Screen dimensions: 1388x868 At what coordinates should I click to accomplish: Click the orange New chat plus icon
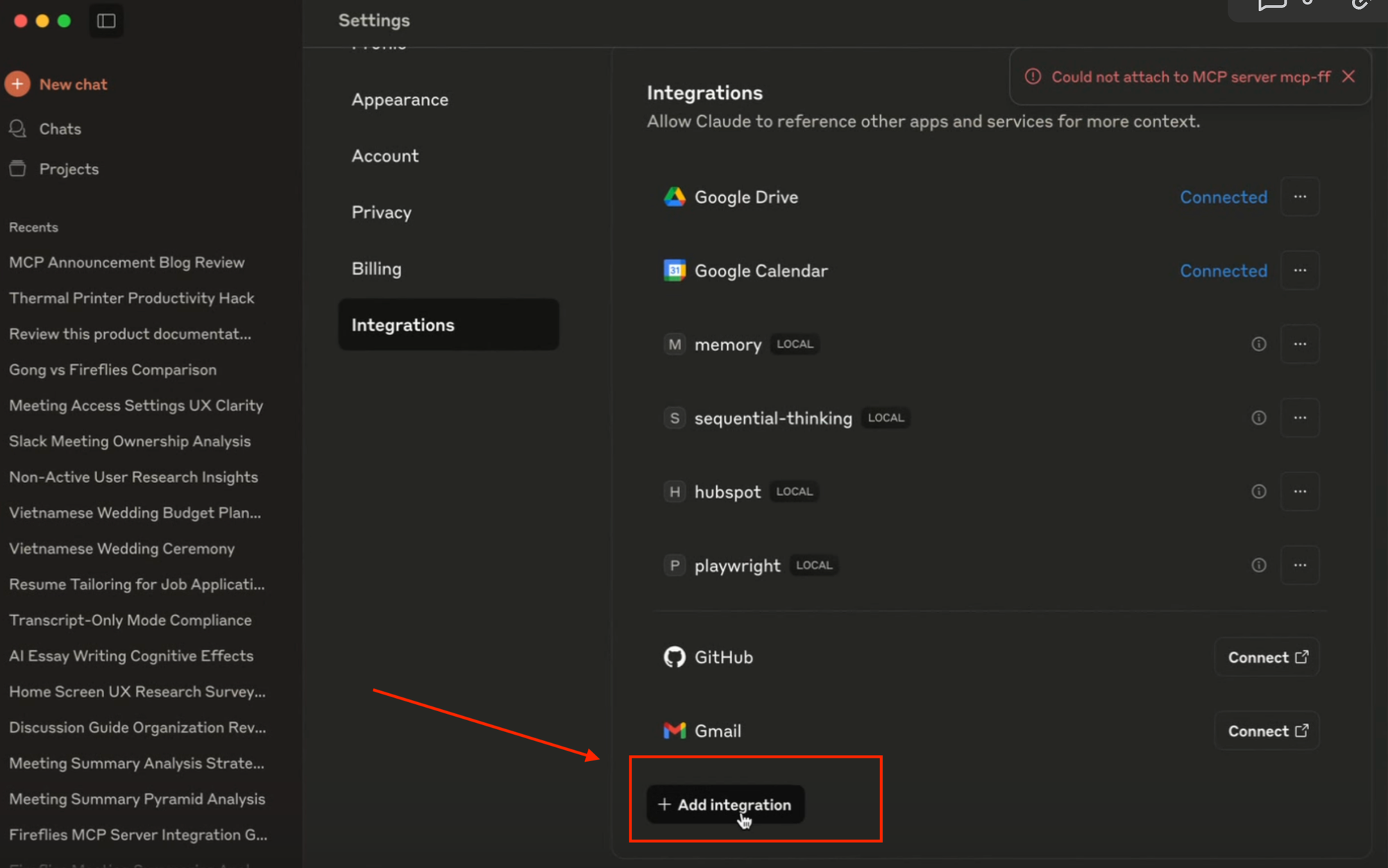coord(17,84)
